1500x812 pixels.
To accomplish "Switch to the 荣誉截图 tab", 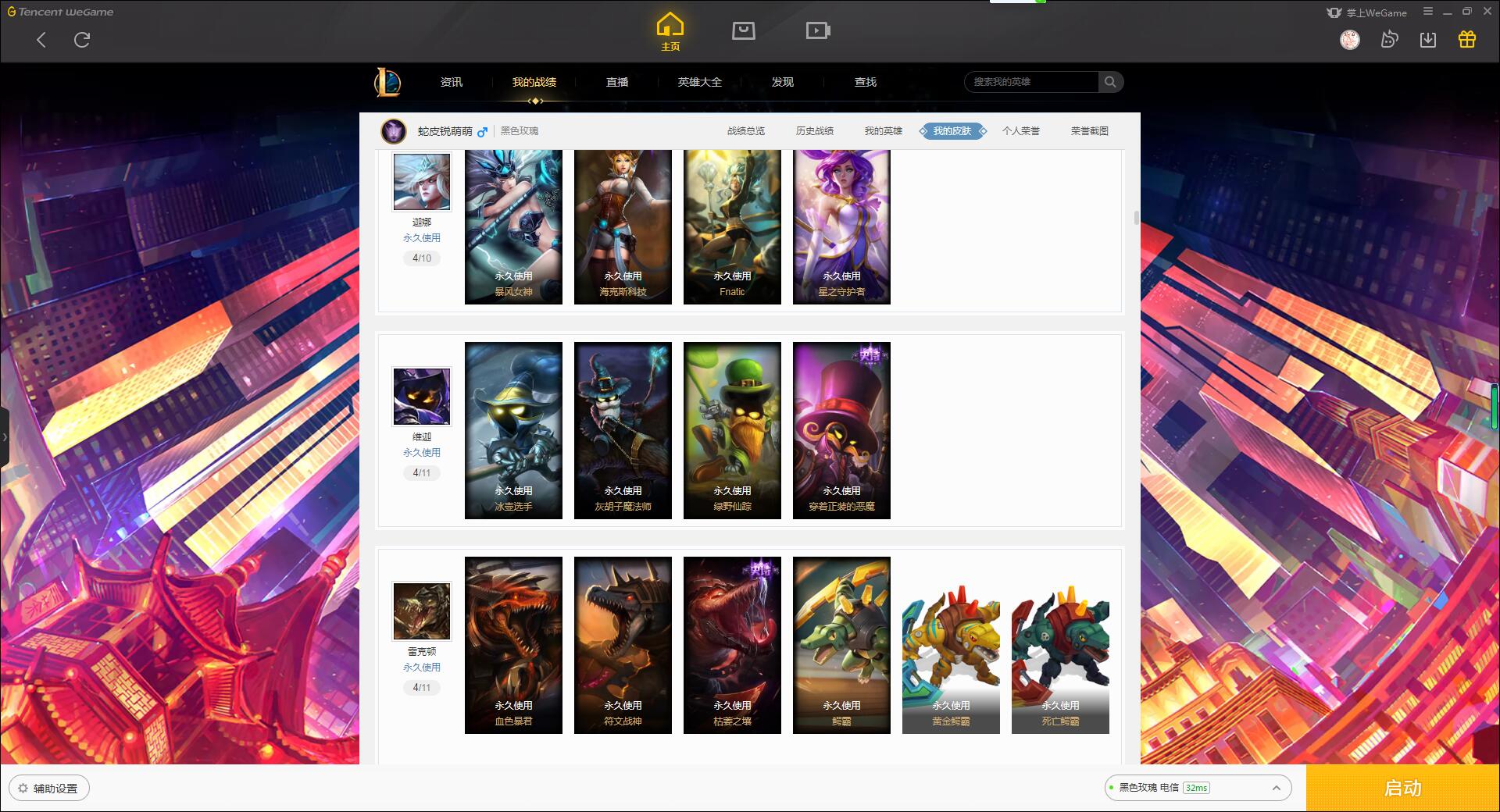I will (1090, 131).
